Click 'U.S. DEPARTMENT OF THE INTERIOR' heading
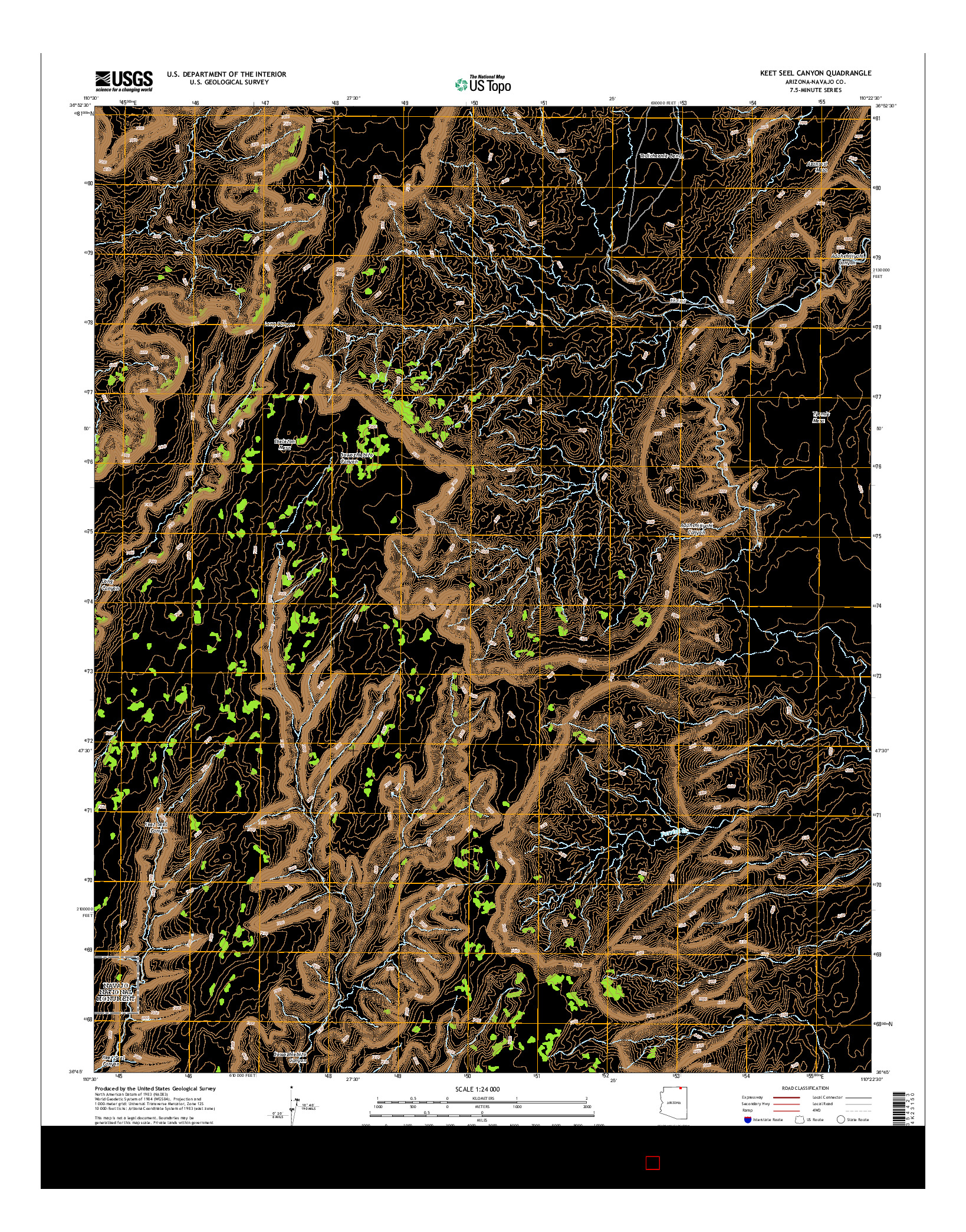This screenshot has width=966, height=1232. pos(226,74)
